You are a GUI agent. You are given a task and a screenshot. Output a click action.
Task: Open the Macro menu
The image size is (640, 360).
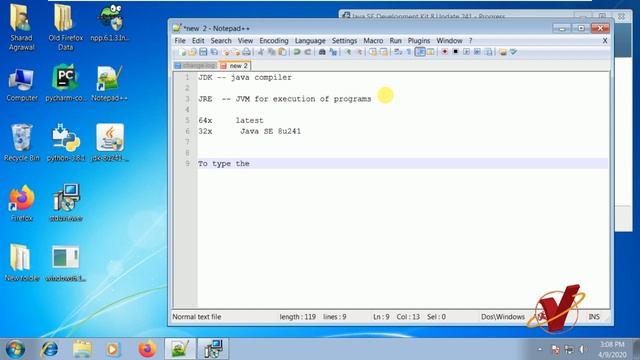373,40
